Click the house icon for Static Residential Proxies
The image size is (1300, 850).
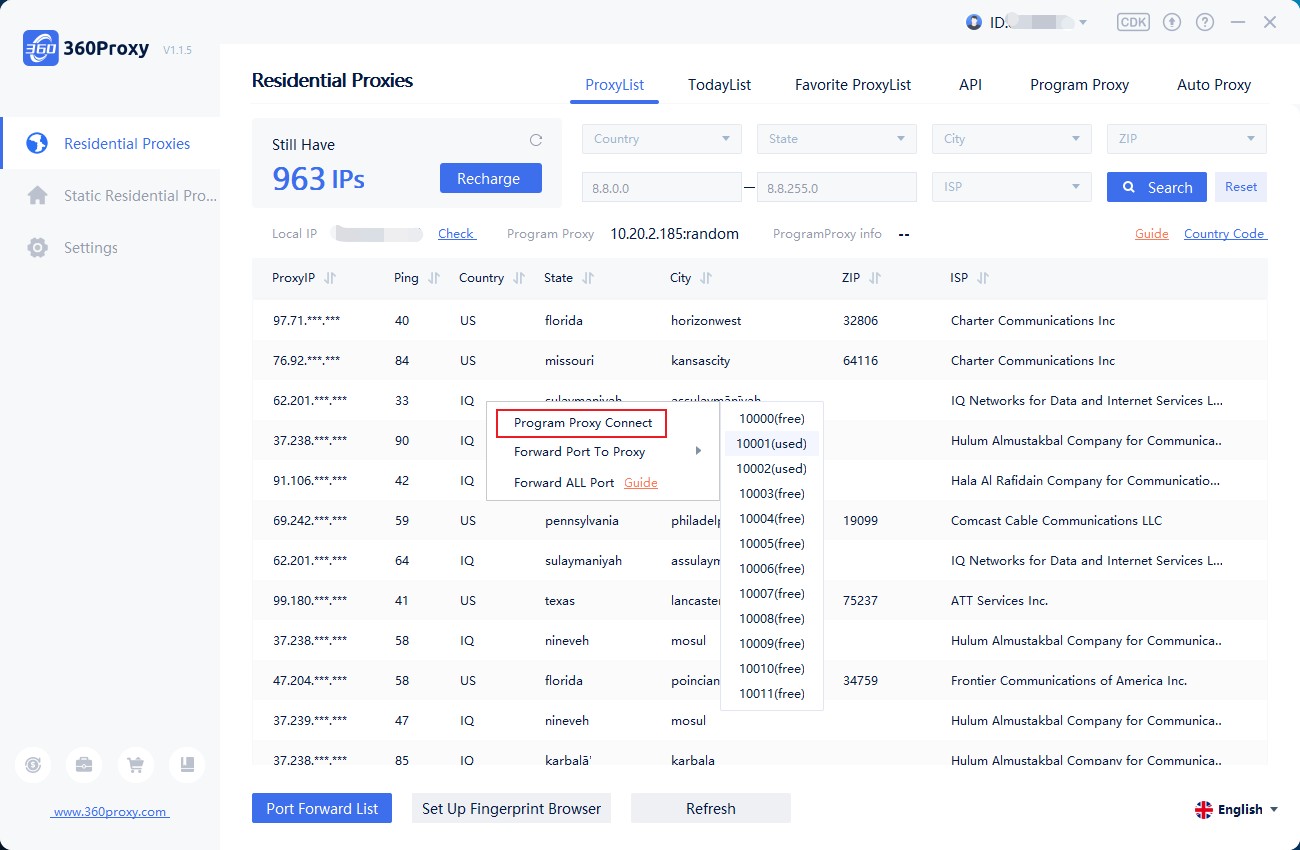[x=37, y=196]
